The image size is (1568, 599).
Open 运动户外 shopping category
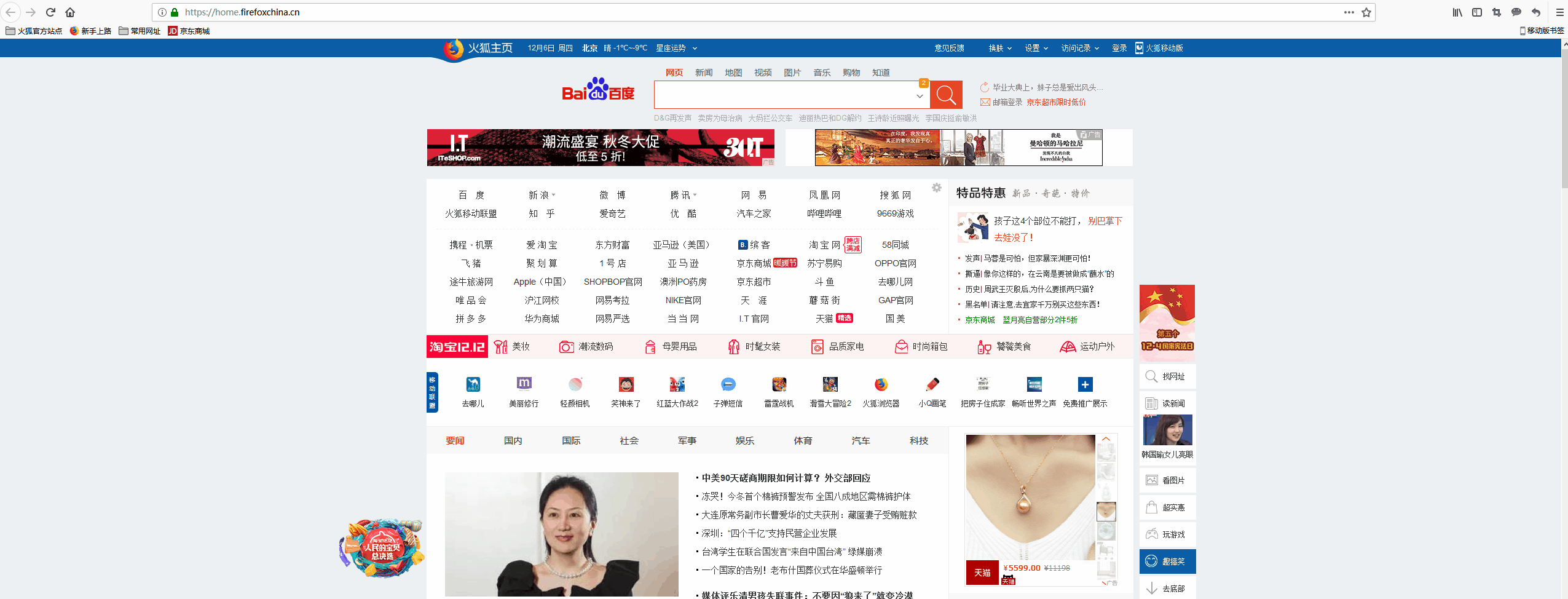point(1087,347)
